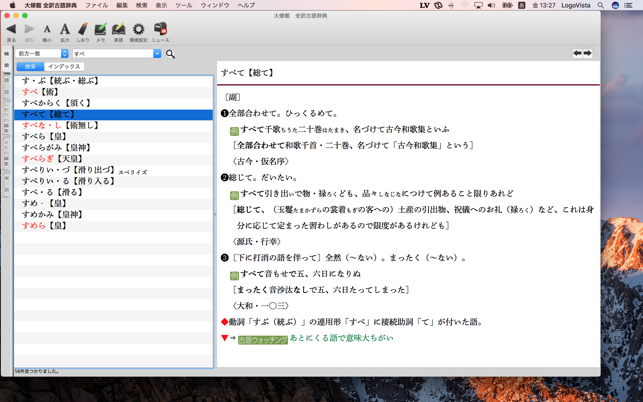Open the ウィンドウ menu
643x402 pixels.
pyautogui.click(x=215, y=5)
